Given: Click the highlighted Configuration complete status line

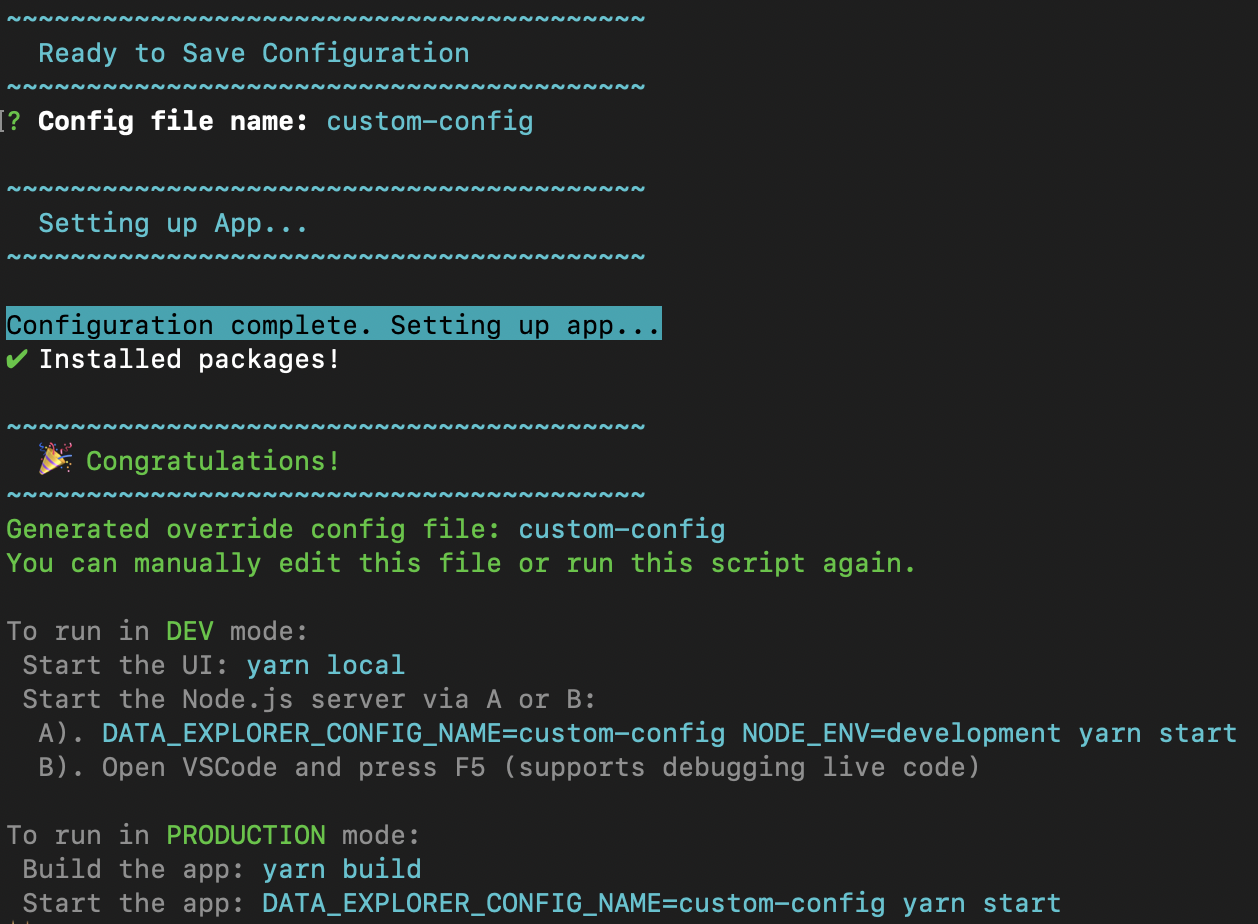Looking at the screenshot, I should point(334,324).
